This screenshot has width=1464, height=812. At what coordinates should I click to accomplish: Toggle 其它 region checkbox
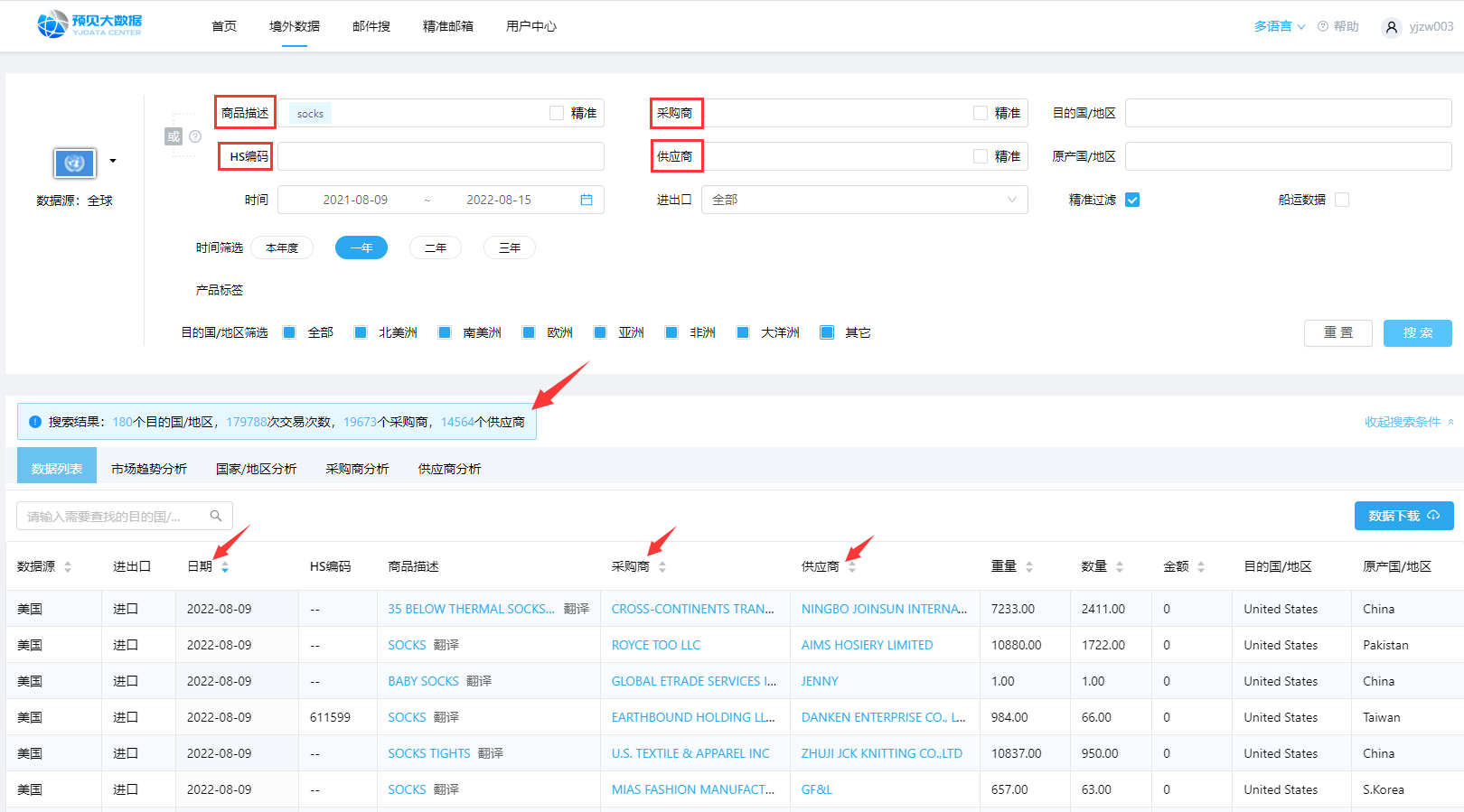(x=827, y=332)
